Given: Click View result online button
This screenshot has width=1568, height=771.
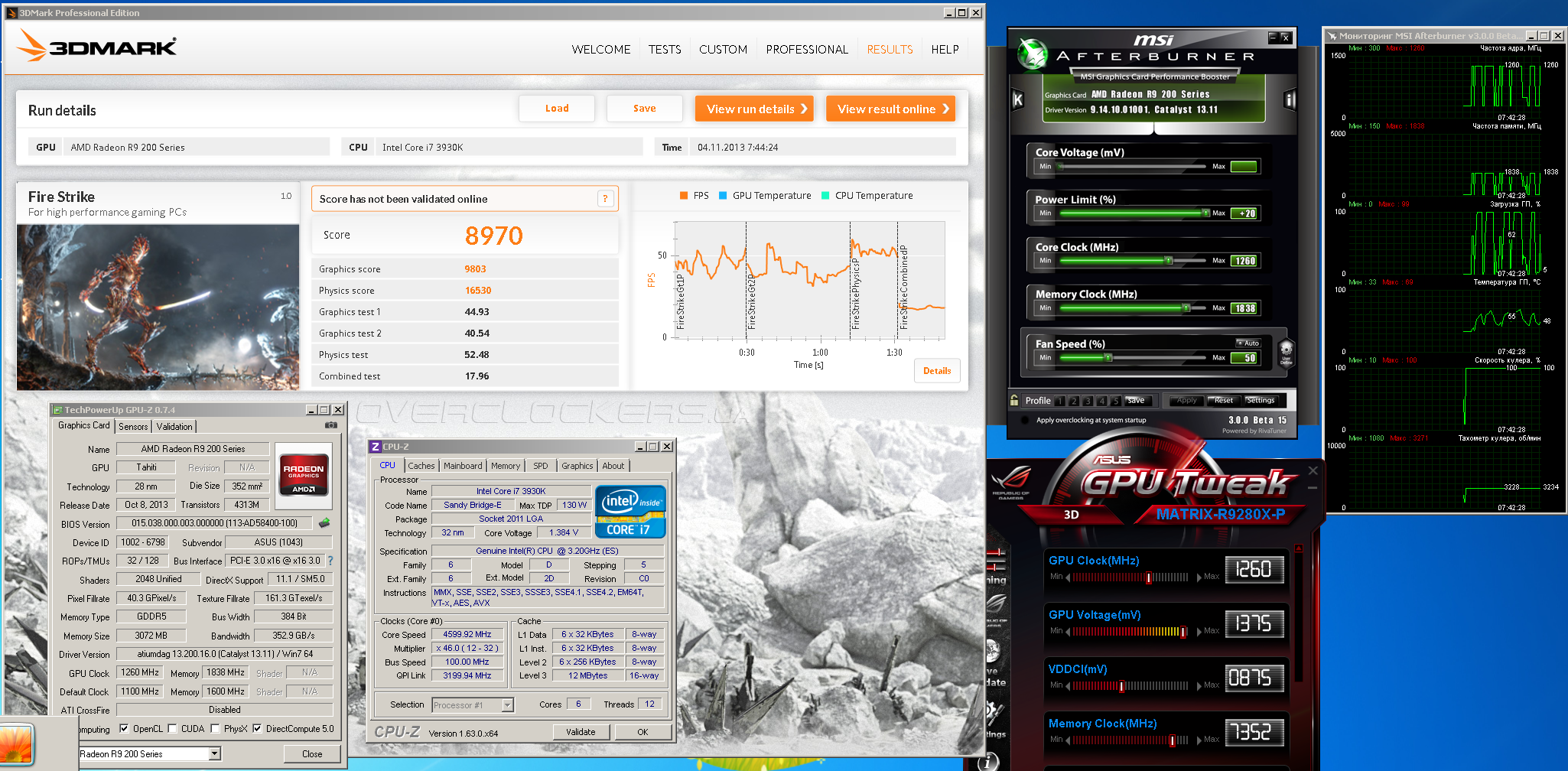Looking at the screenshot, I should pos(890,109).
